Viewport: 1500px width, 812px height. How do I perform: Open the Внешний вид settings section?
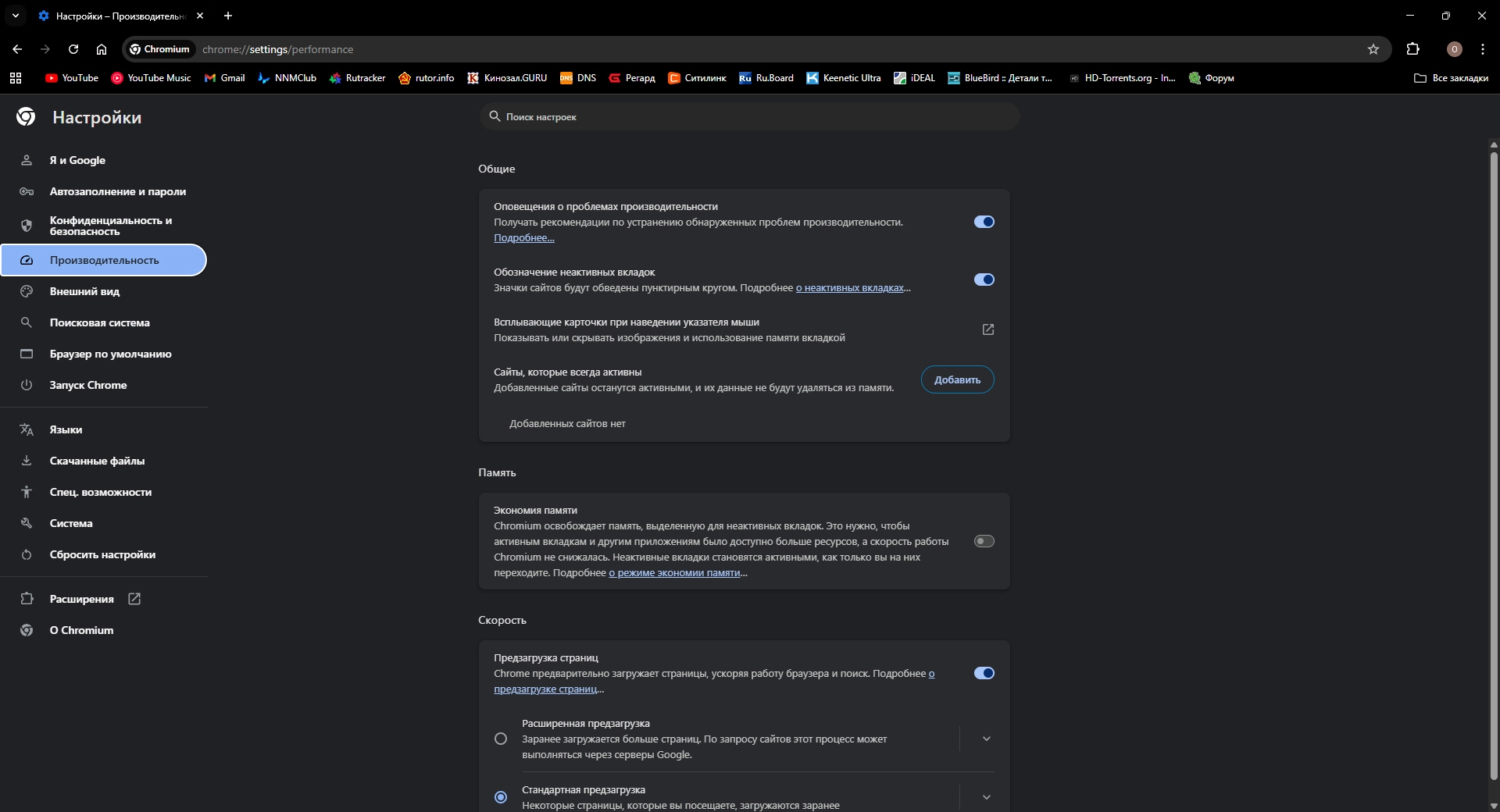coord(84,291)
